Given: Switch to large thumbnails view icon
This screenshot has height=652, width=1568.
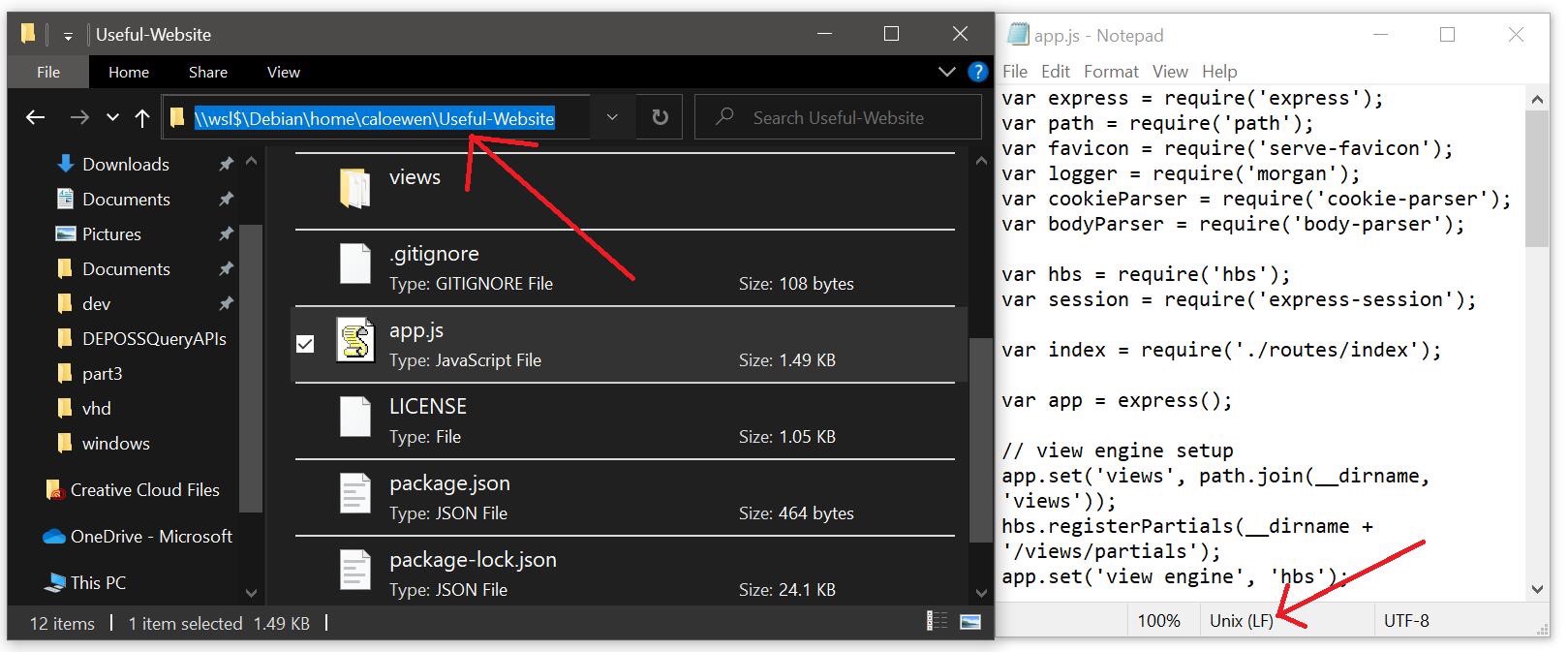Looking at the screenshot, I should tap(969, 622).
